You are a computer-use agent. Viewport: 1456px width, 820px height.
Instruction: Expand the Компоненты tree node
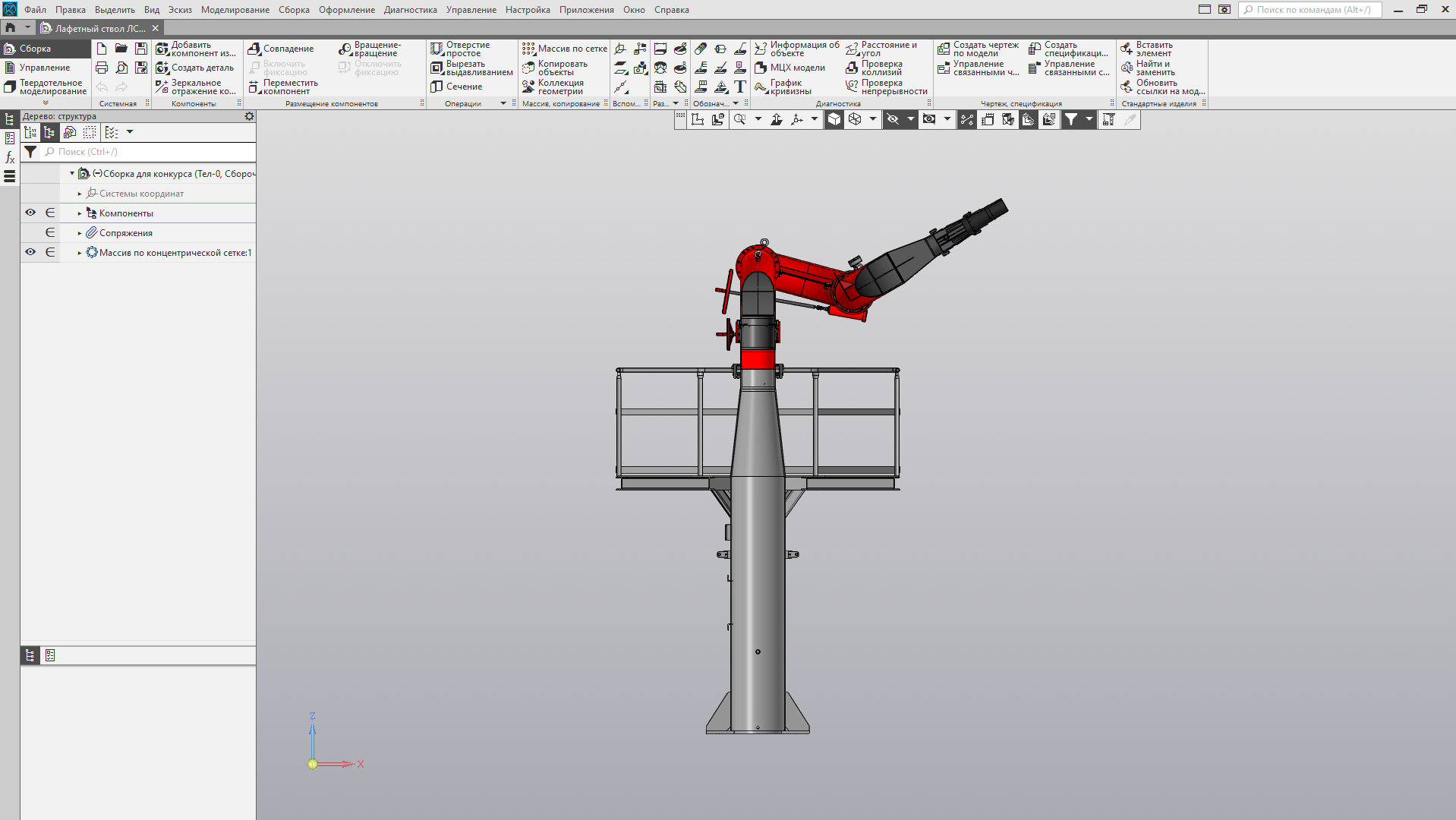click(x=80, y=213)
